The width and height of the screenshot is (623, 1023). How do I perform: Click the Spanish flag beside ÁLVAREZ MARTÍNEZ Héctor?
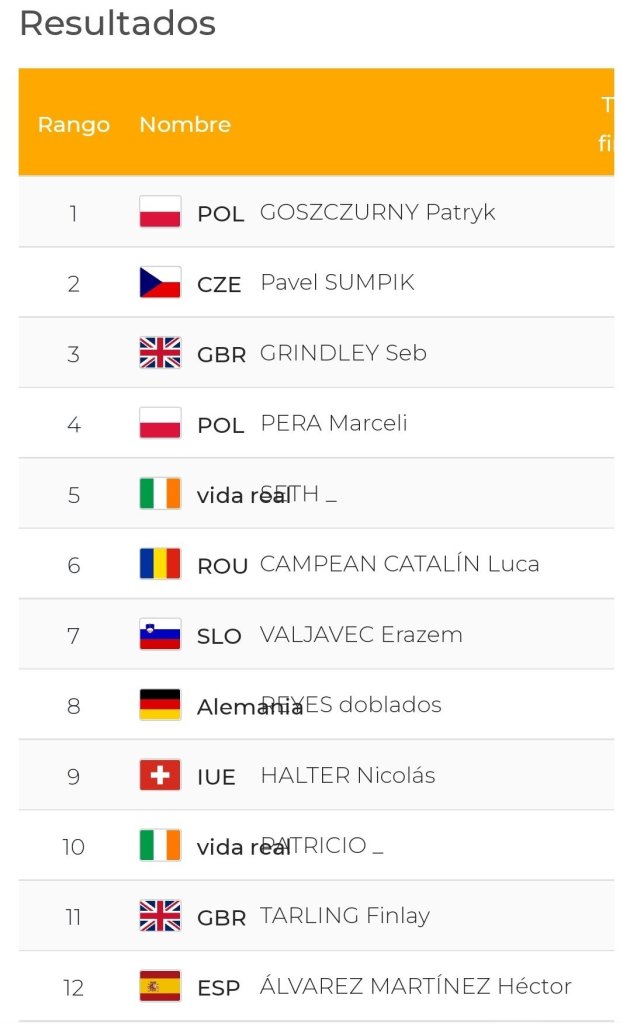pyautogui.click(x=160, y=987)
